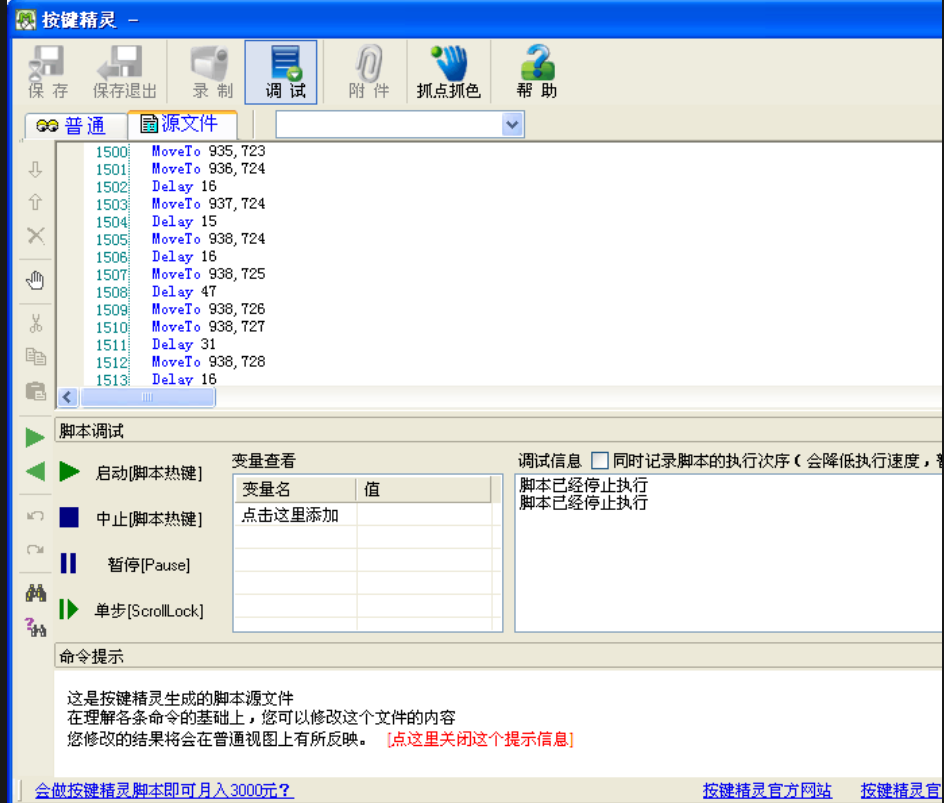Stop script with 中止[脚本热键] square button
This screenshot has height=803, width=944.
pyautogui.click(x=131, y=518)
